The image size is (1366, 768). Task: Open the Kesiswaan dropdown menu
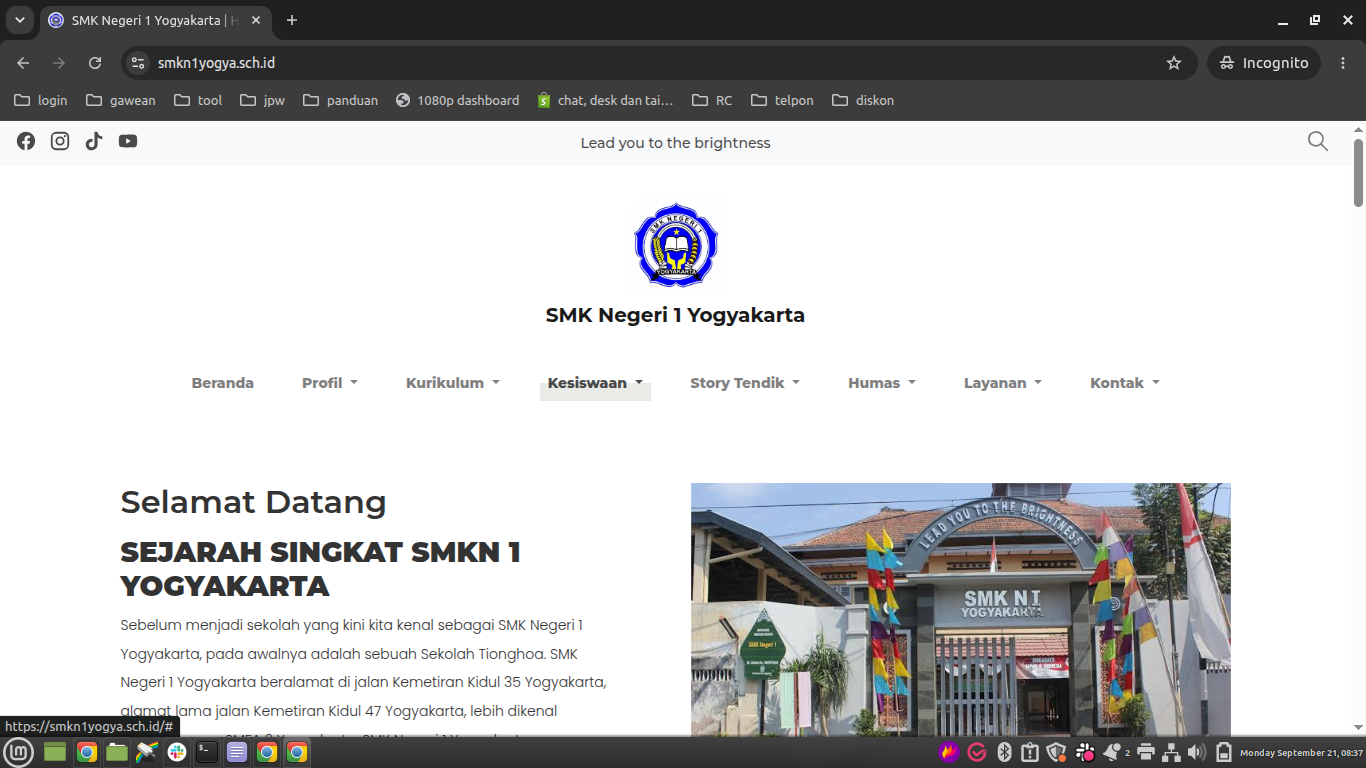595,383
